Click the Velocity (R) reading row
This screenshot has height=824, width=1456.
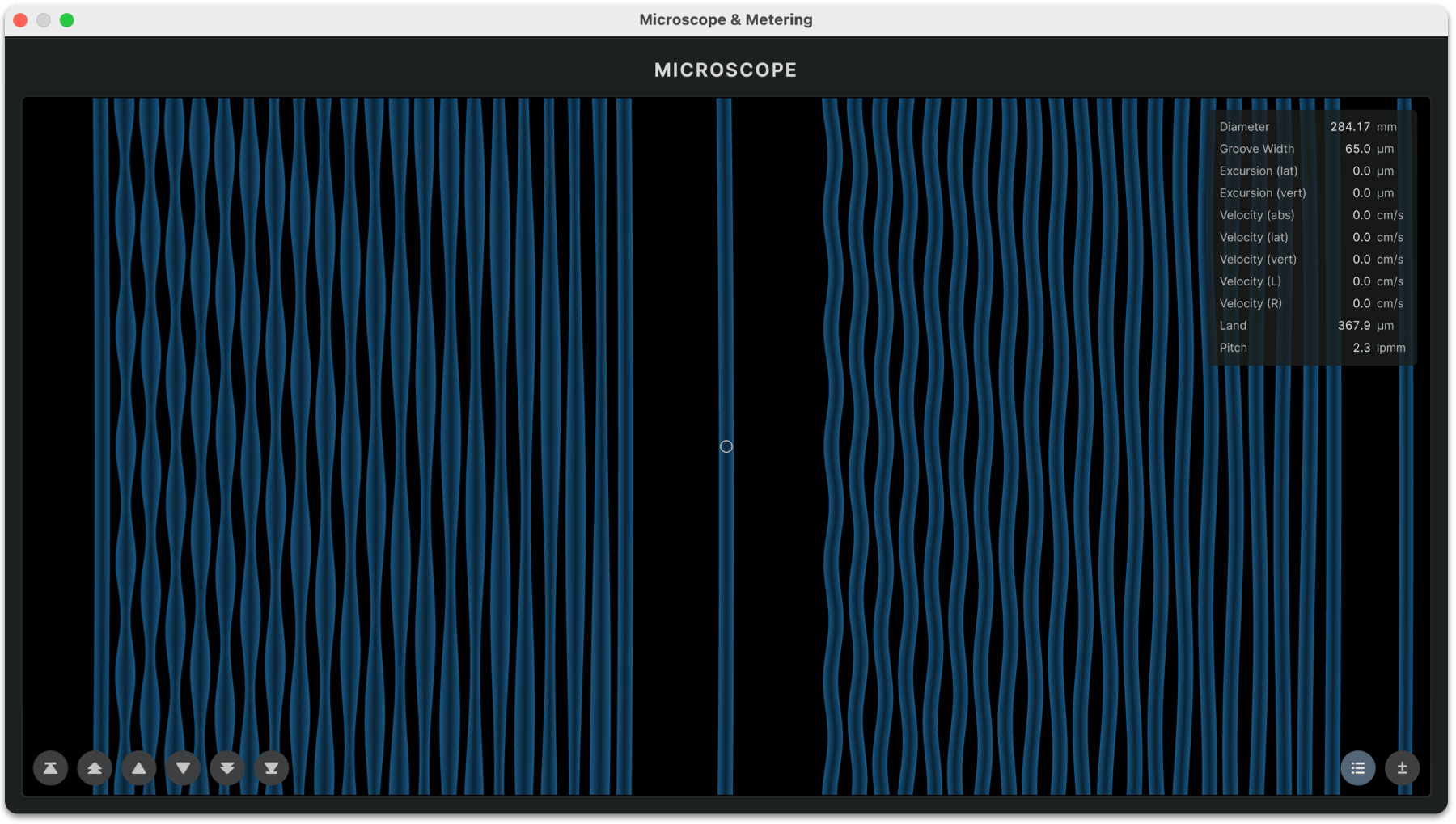tap(1310, 303)
